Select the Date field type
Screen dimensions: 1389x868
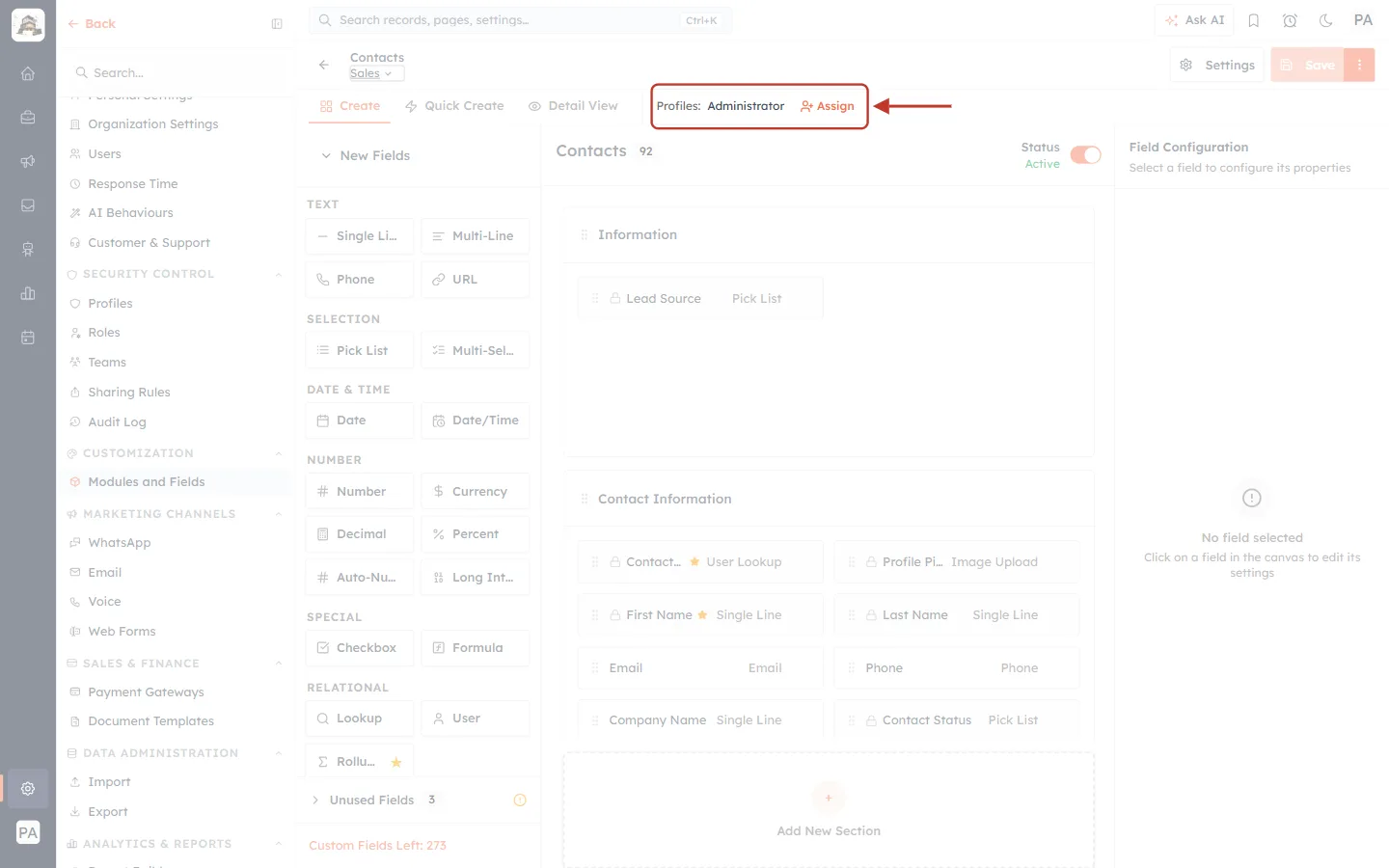point(360,420)
